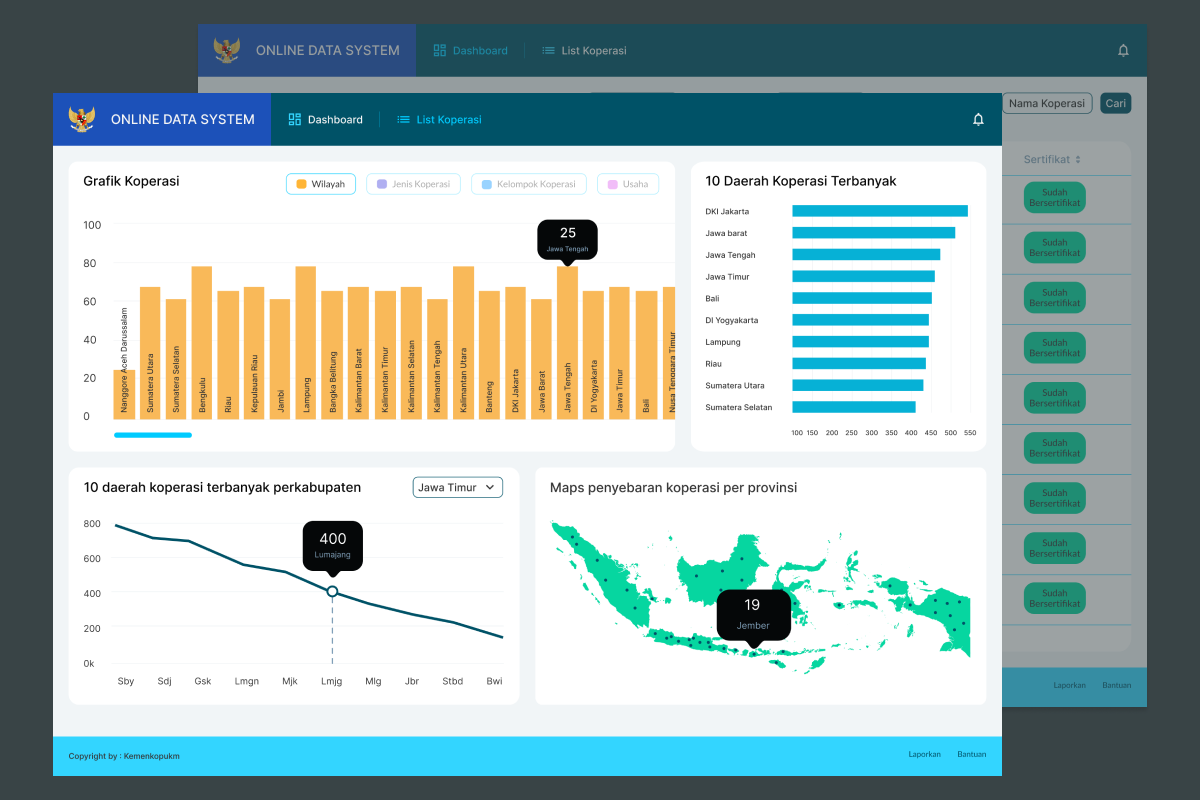Enable the Kelompok Koperasi chart filter
The width and height of the screenshot is (1200, 800).
pos(528,184)
